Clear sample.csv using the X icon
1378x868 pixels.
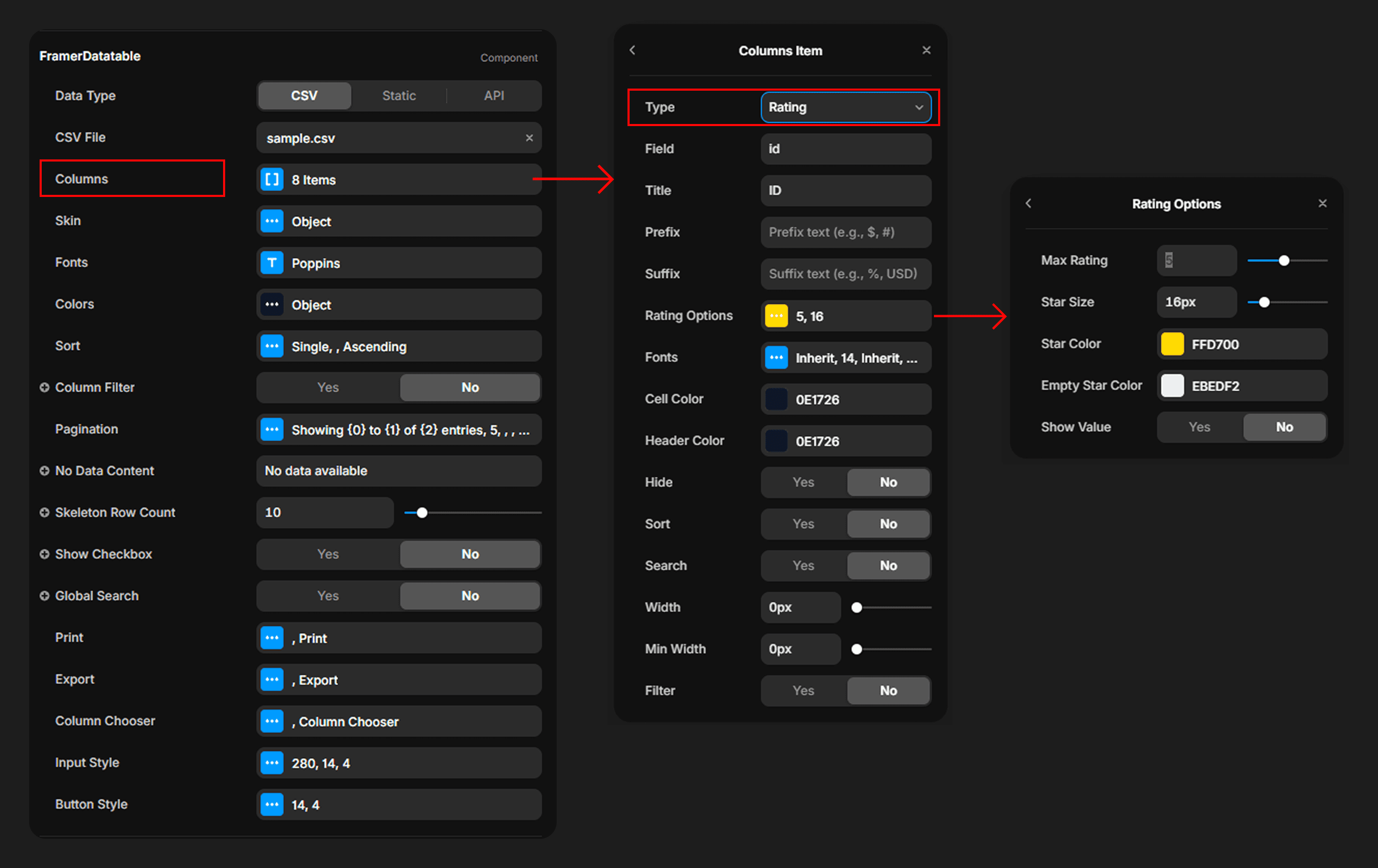(529, 138)
